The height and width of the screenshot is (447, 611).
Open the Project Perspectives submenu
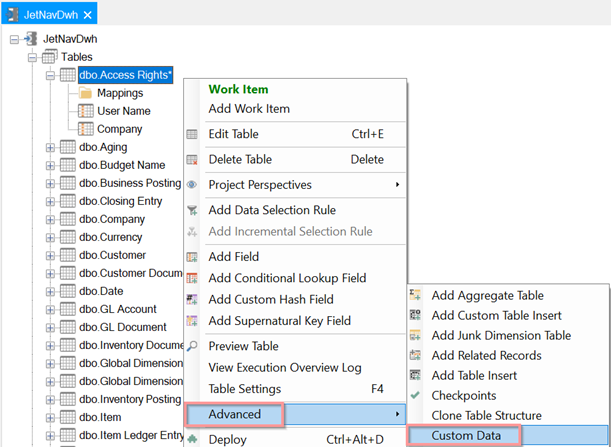coord(300,185)
